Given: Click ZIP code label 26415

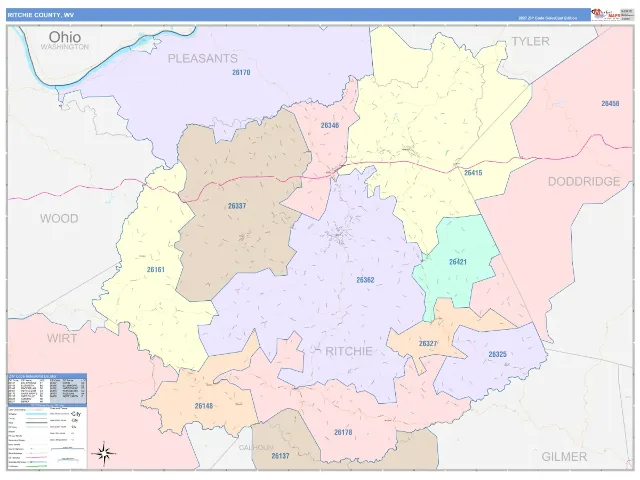Looking at the screenshot, I should click(x=473, y=173).
